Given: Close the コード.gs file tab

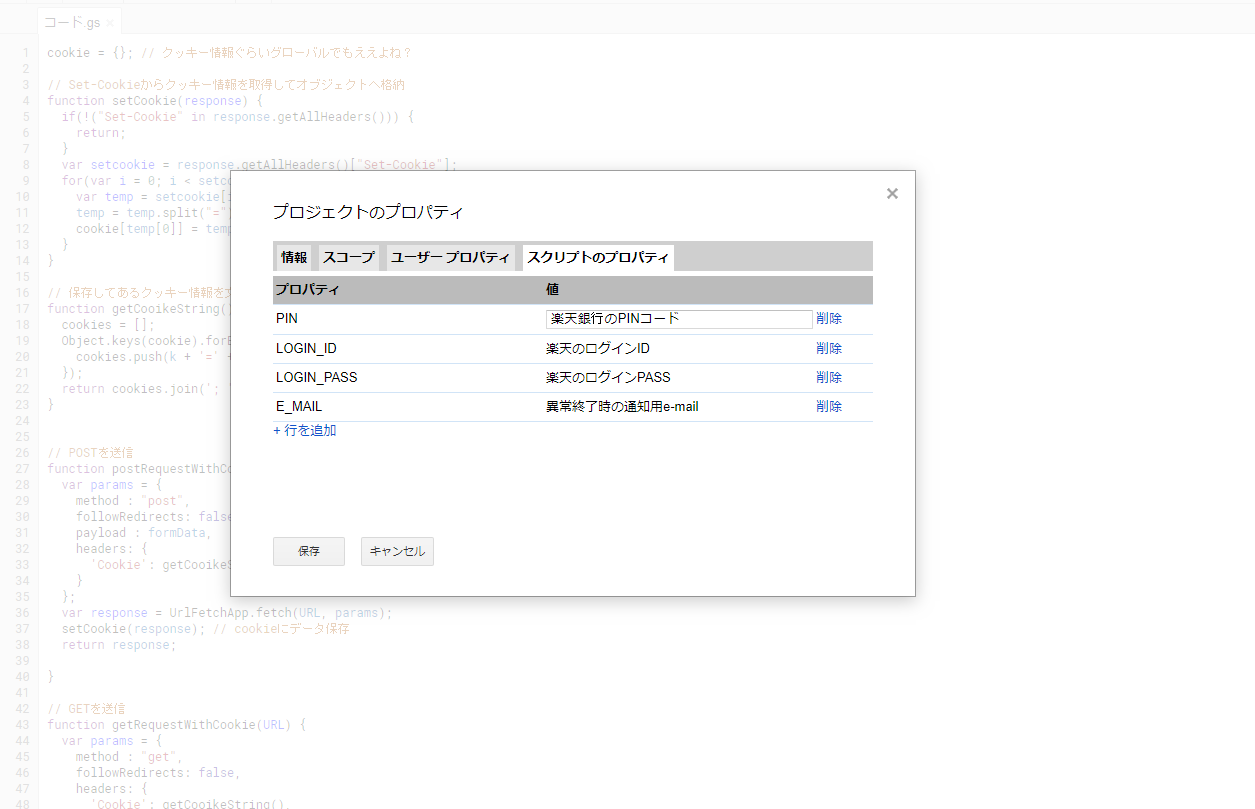Looking at the screenshot, I should (x=110, y=23).
